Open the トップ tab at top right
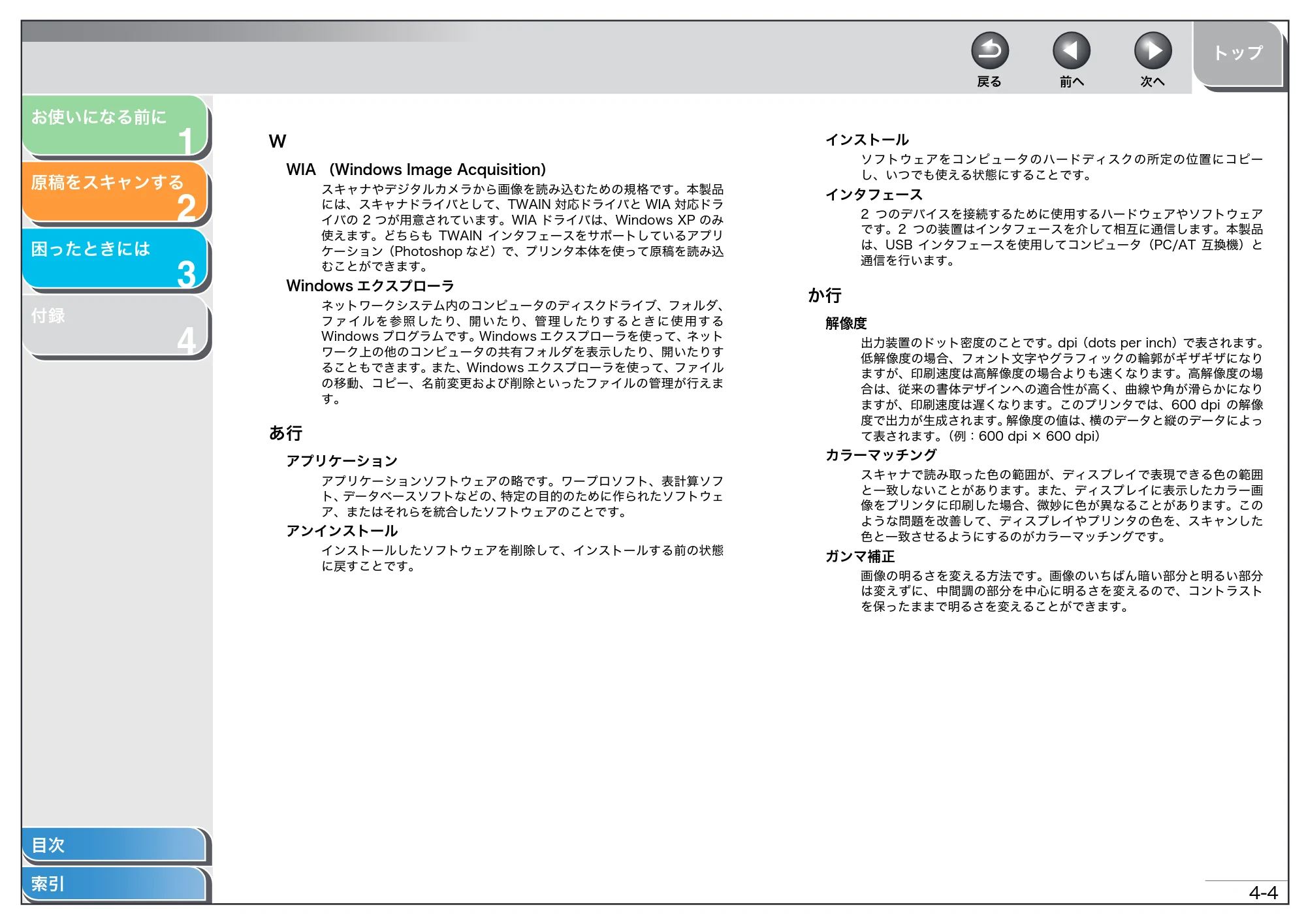Viewport: 1306px width, 924px height. 1238,54
